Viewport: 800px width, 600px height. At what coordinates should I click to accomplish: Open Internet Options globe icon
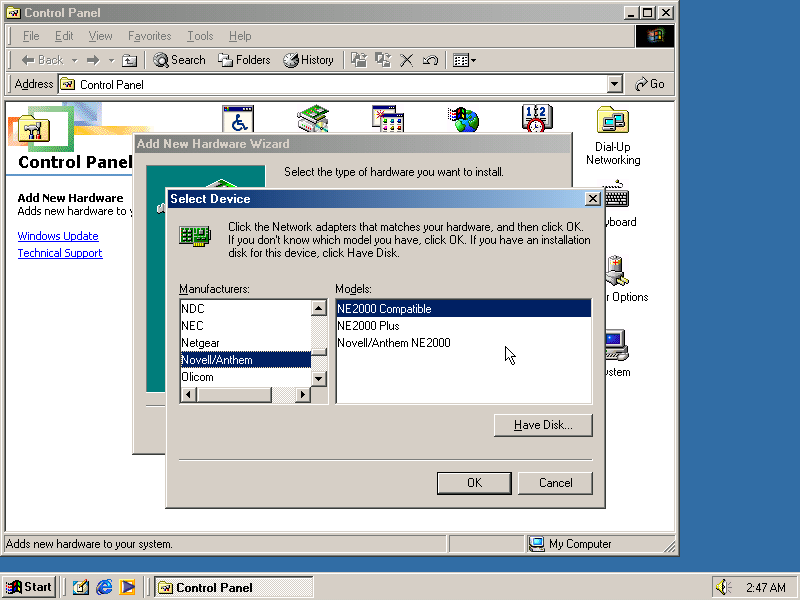(462, 118)
